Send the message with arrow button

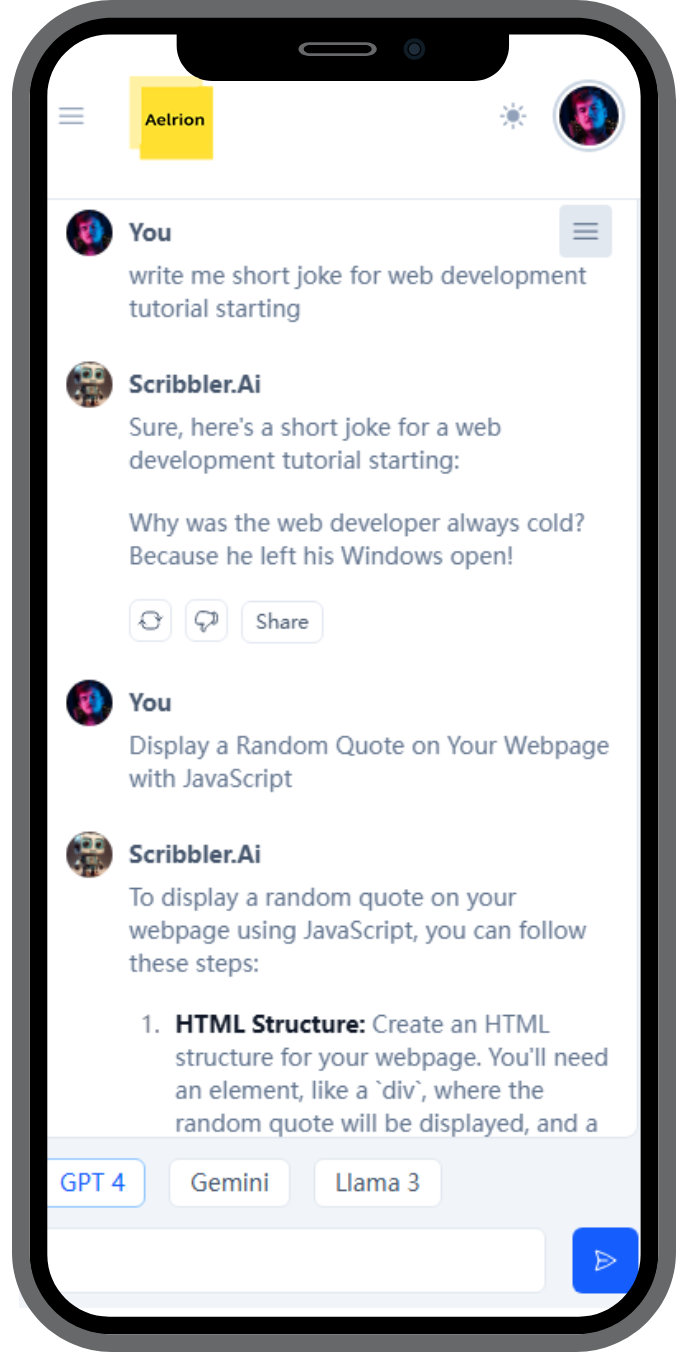tap(604, 1260)
